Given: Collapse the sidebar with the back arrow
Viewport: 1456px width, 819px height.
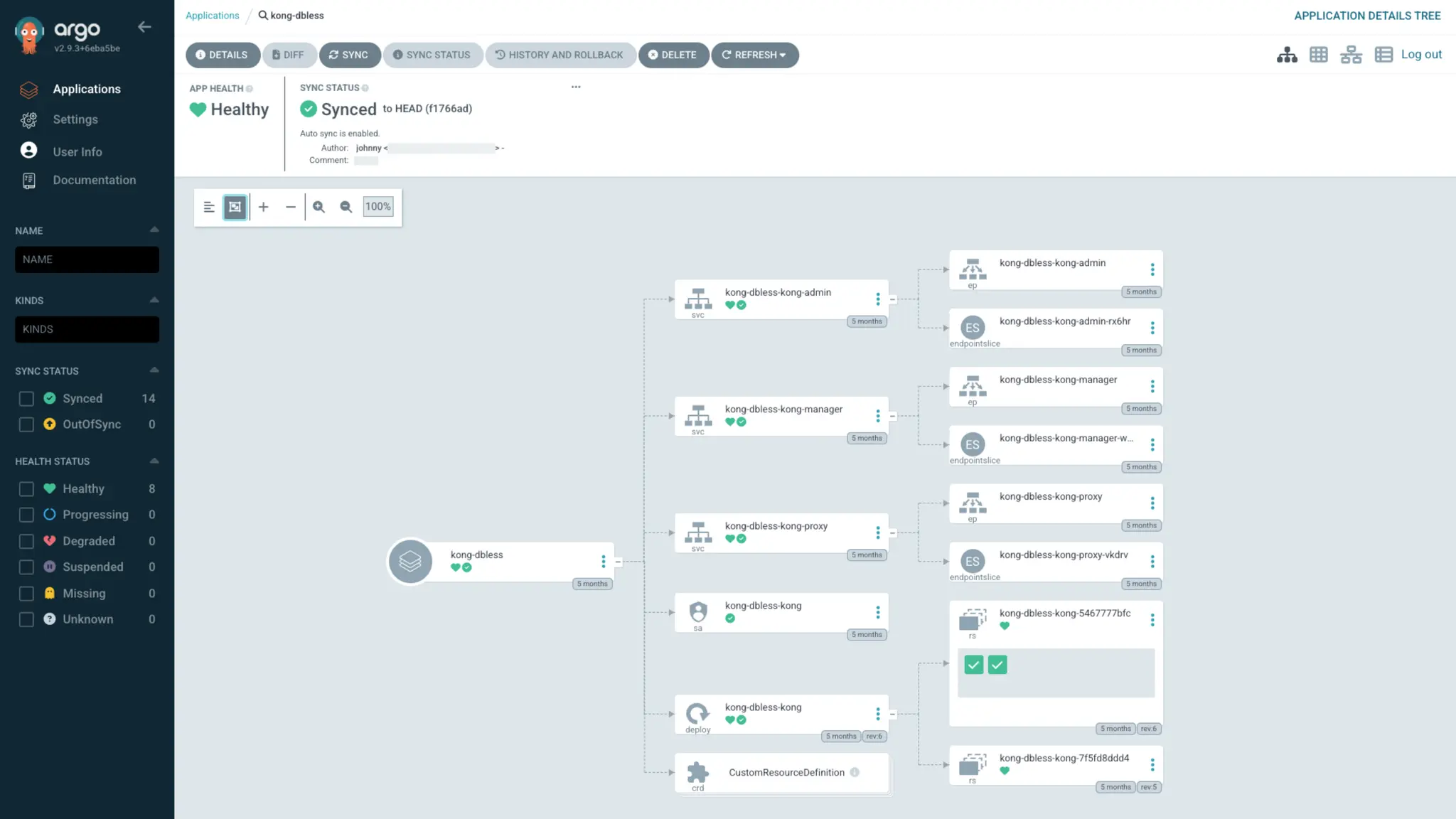Looking at the screenshot, I should click(144, 27).
